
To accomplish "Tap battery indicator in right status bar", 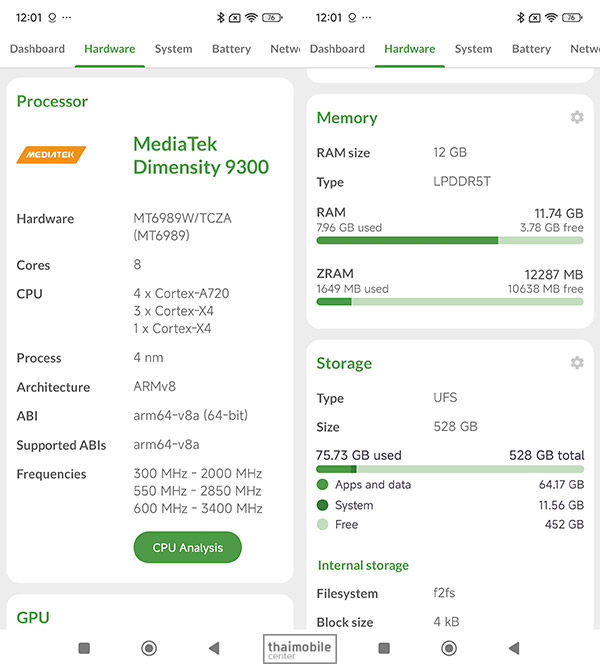I will (572, 17).
